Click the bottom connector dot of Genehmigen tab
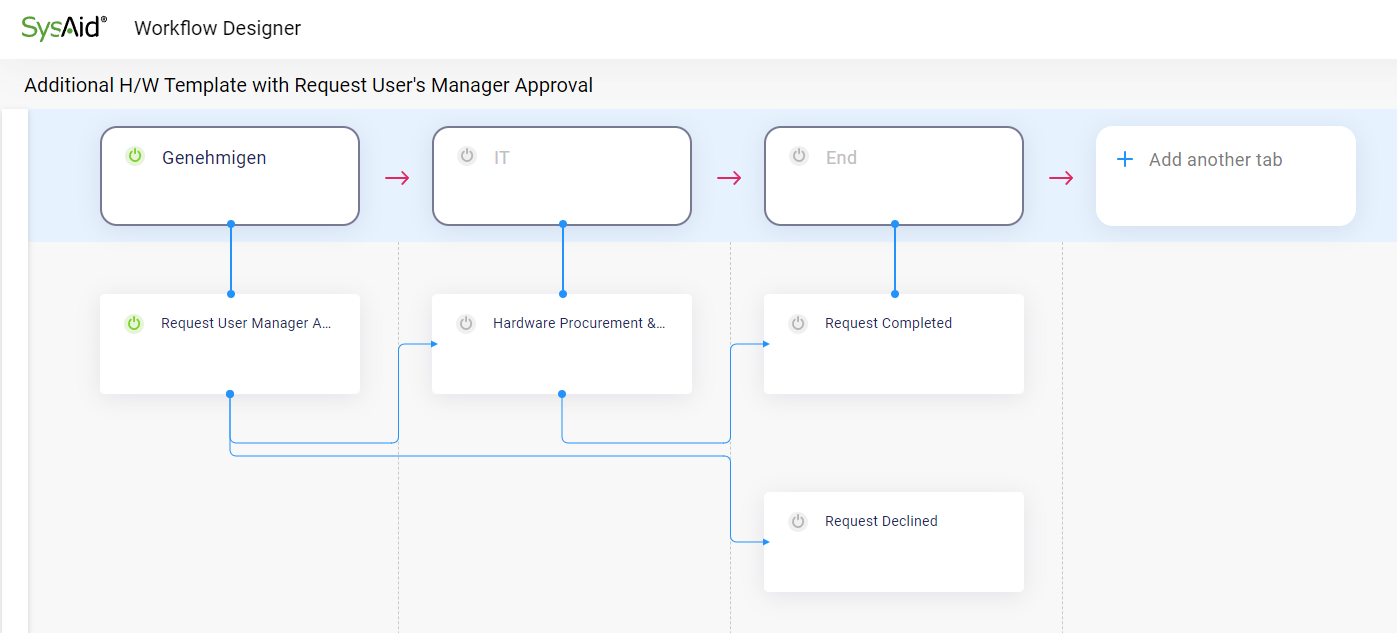This screenshot has height=633, width=1397. point(231,224)
